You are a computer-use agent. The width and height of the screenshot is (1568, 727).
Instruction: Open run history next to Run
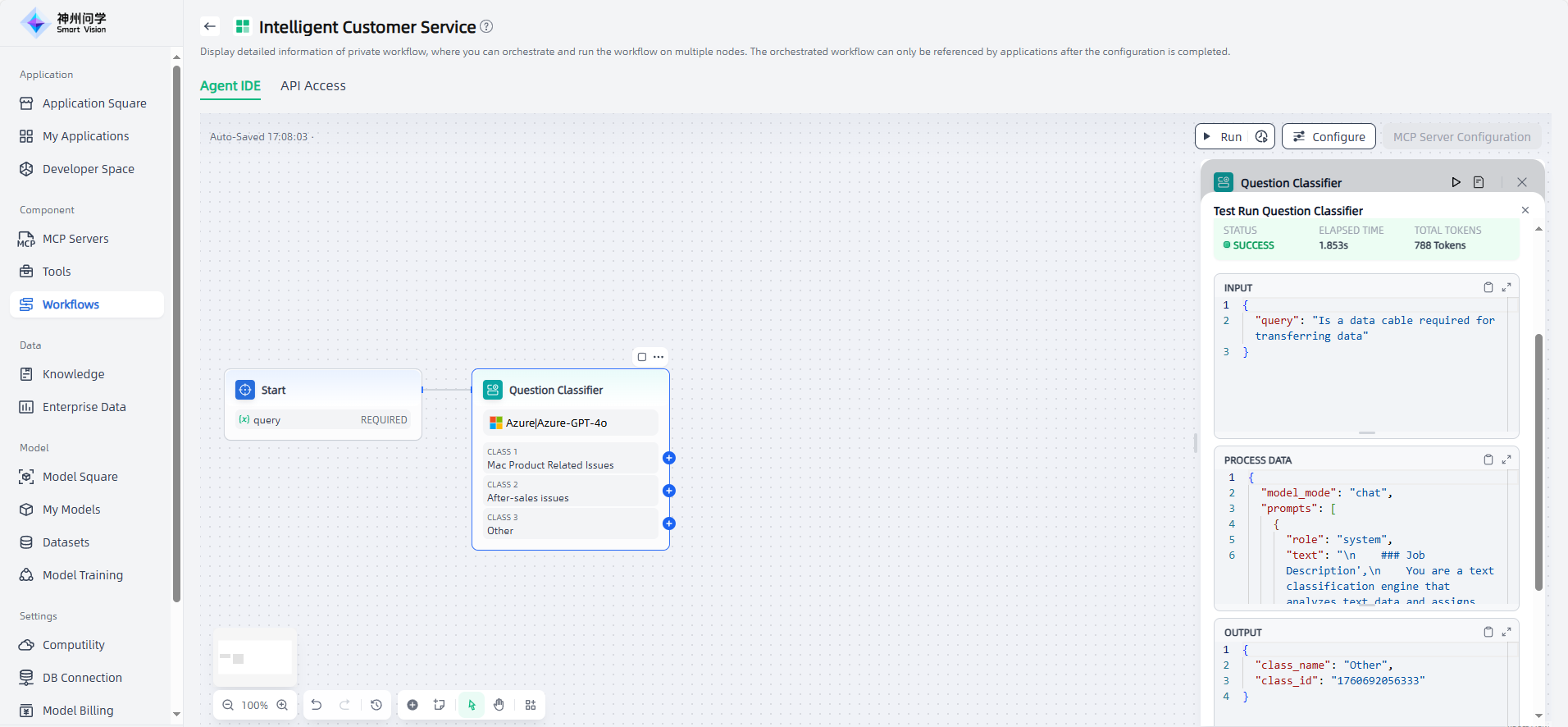tap(1261, 137)
